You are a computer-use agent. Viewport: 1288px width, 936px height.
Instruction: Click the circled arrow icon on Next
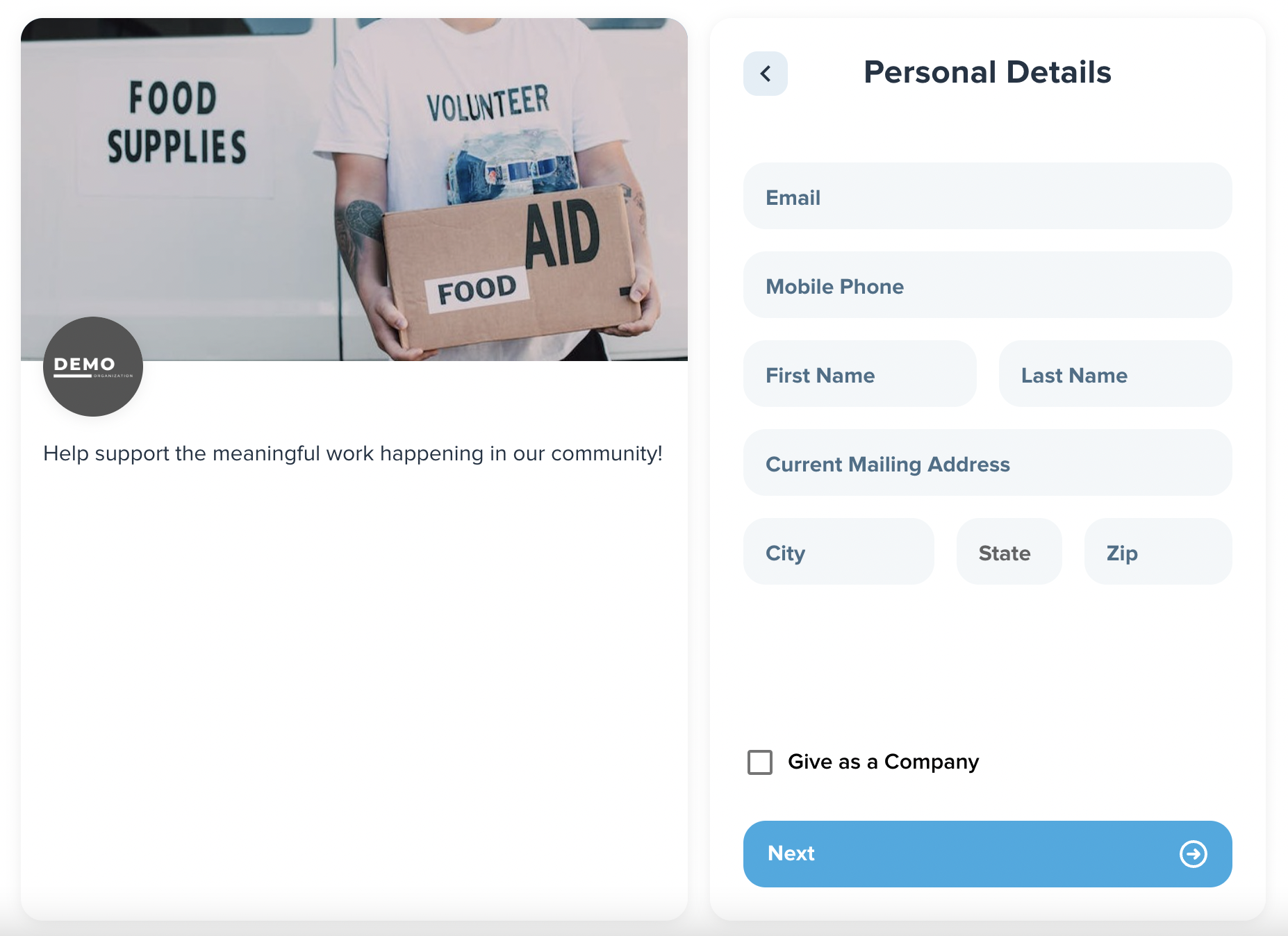coord(1193,854)
